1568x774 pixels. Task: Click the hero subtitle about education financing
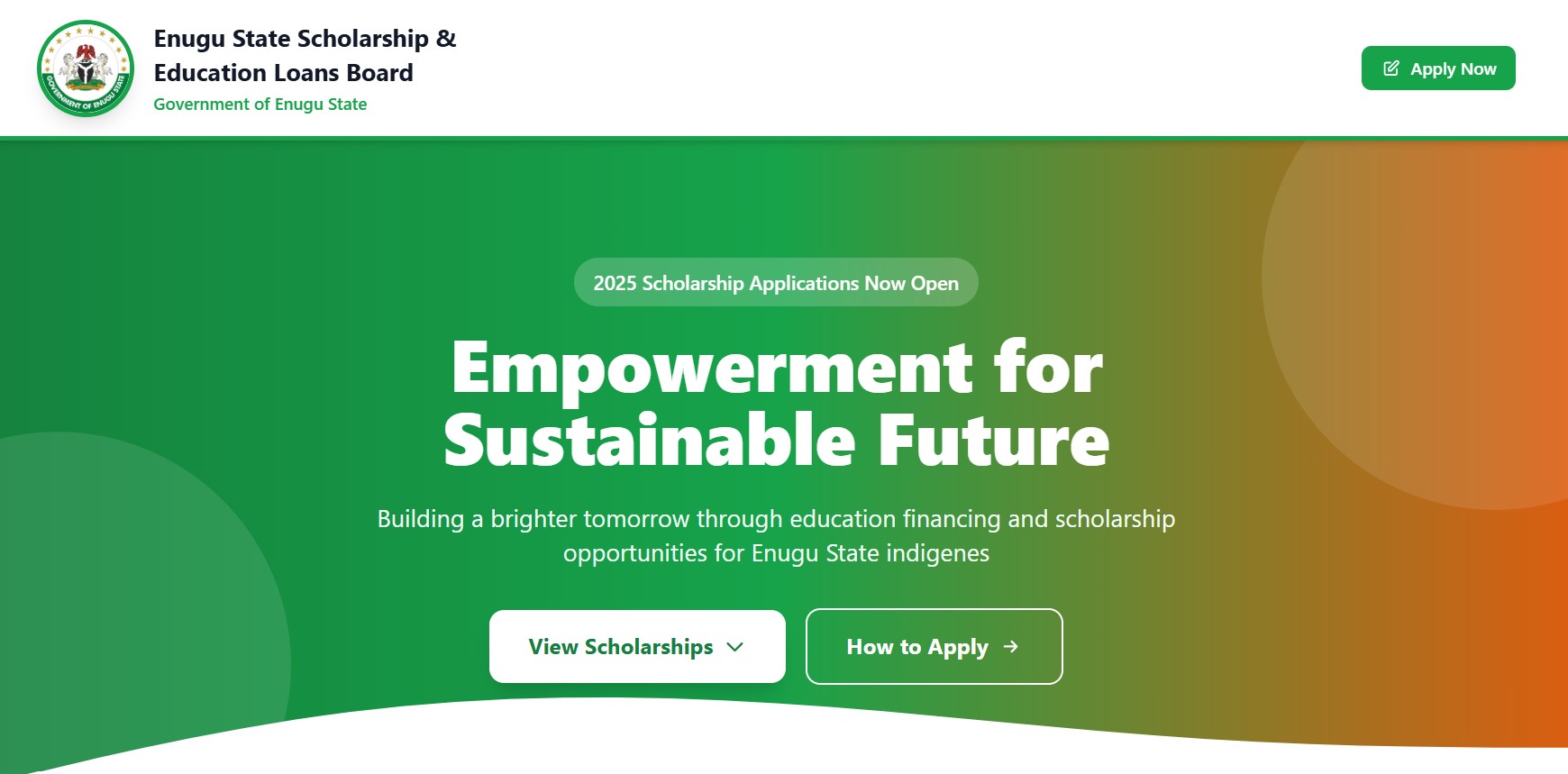(x=777, y=536)
